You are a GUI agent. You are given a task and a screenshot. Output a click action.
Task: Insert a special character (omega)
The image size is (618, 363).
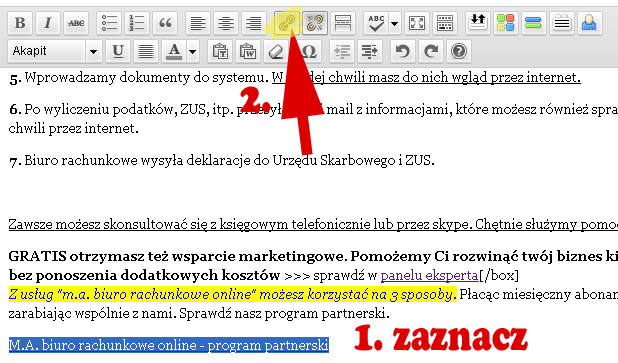tap(308, 51)
